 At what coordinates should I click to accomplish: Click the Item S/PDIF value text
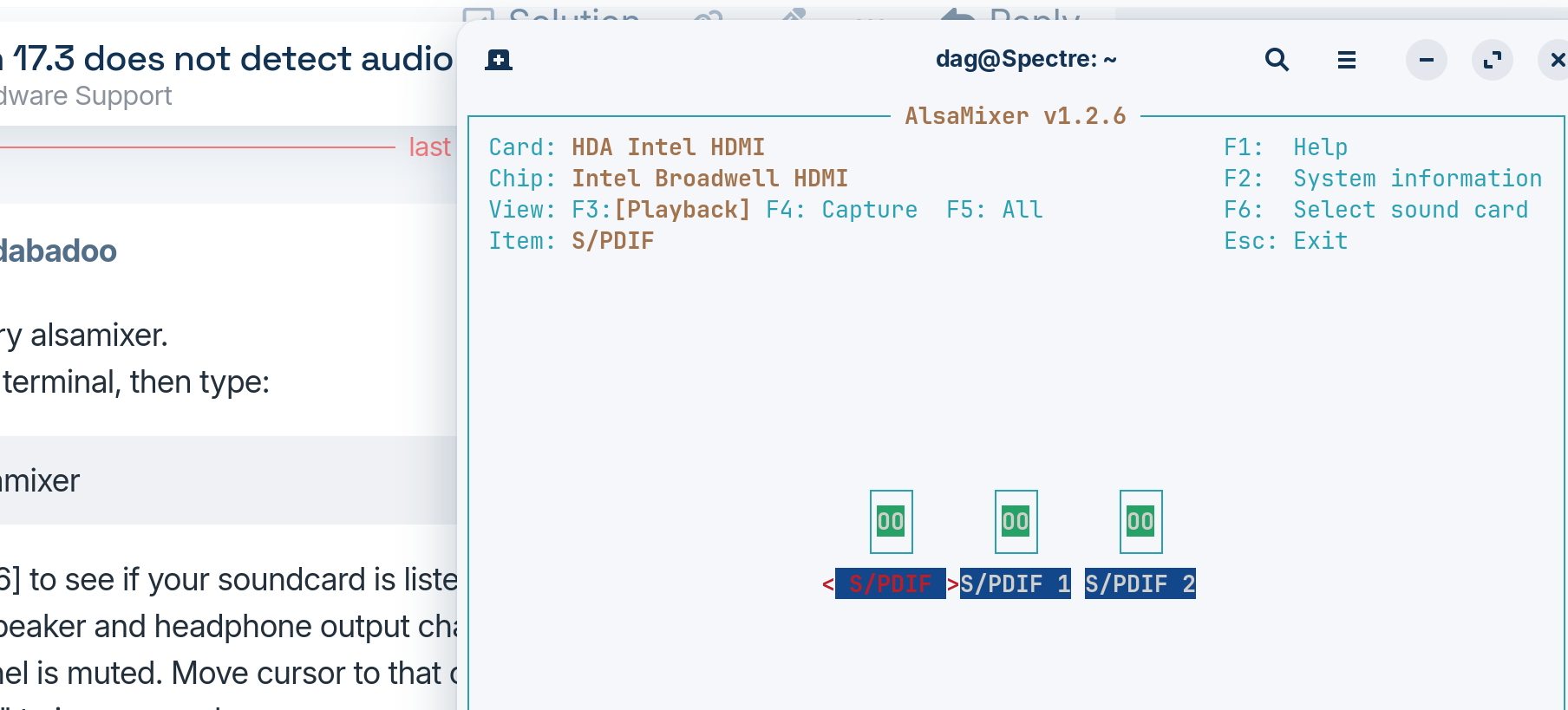pos(612,241)
